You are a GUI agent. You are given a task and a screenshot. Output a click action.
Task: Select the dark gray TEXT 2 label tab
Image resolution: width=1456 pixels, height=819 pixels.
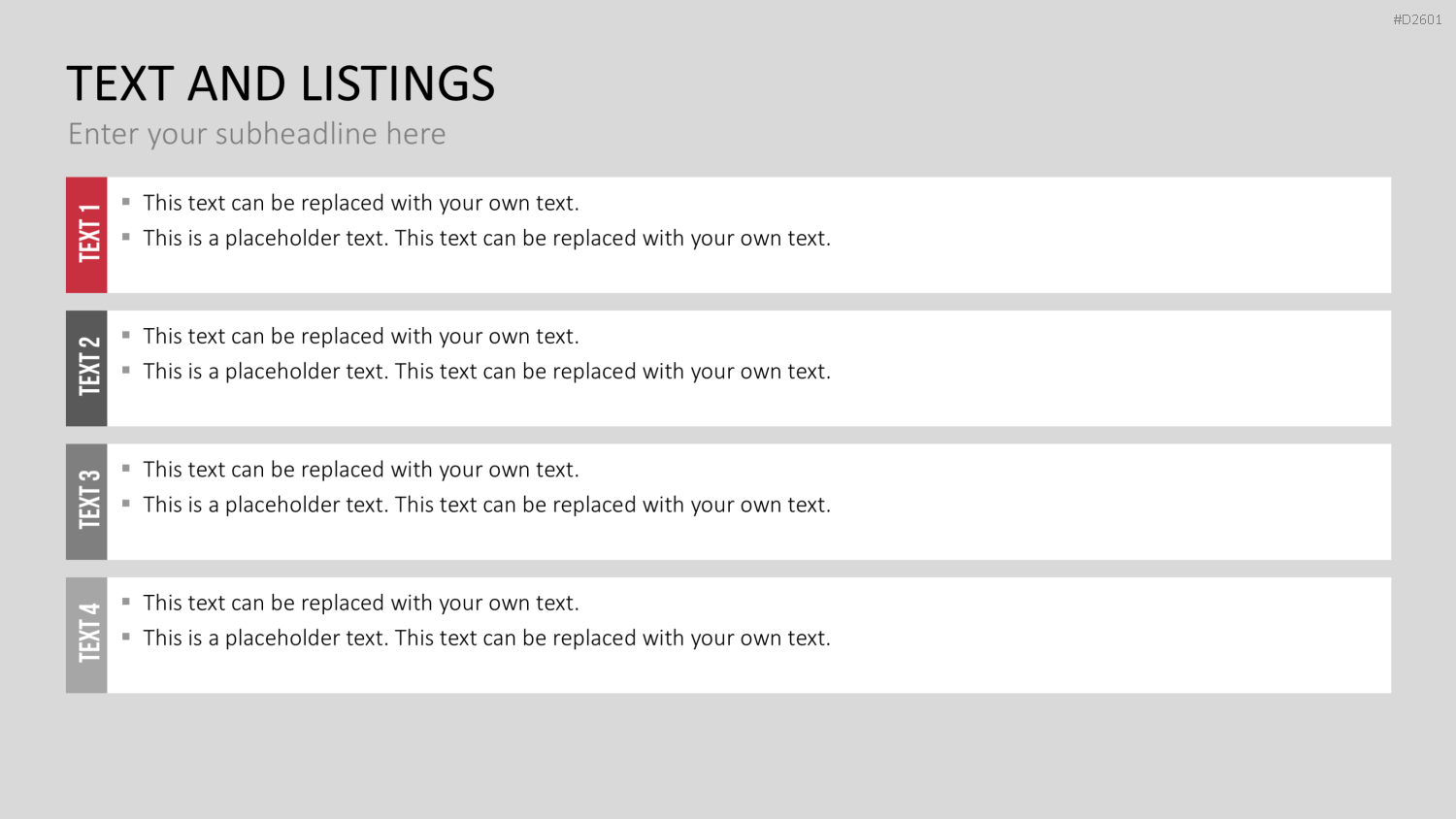(x=86, y=369)
